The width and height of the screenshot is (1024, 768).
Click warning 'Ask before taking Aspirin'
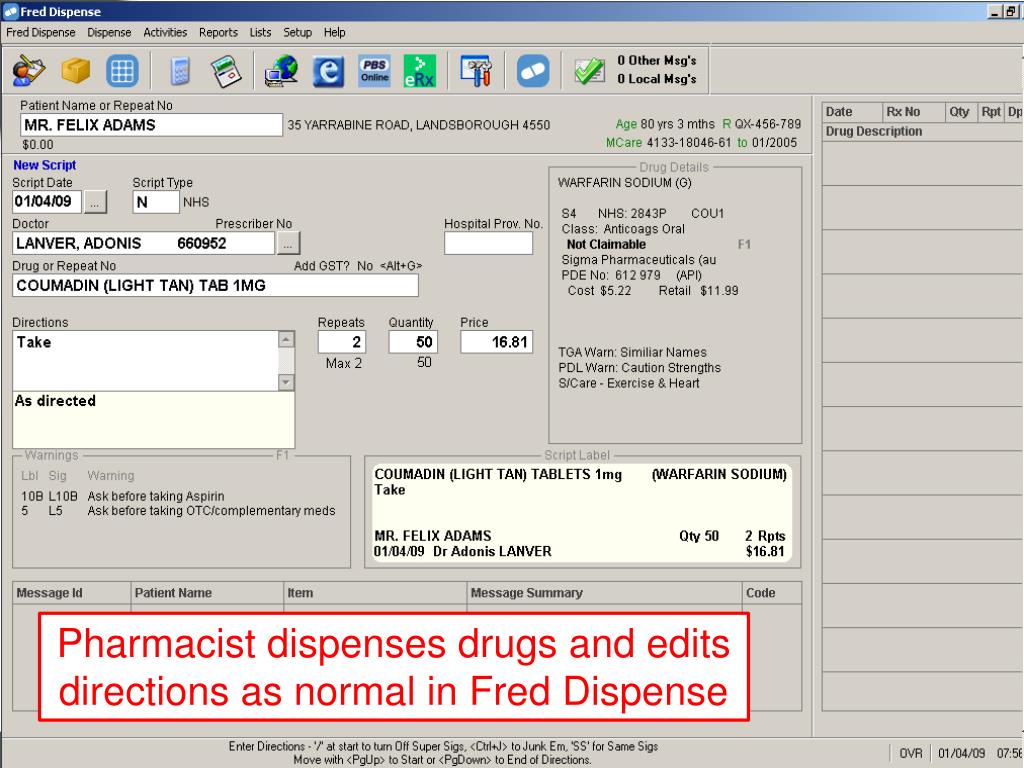point(156,496)
